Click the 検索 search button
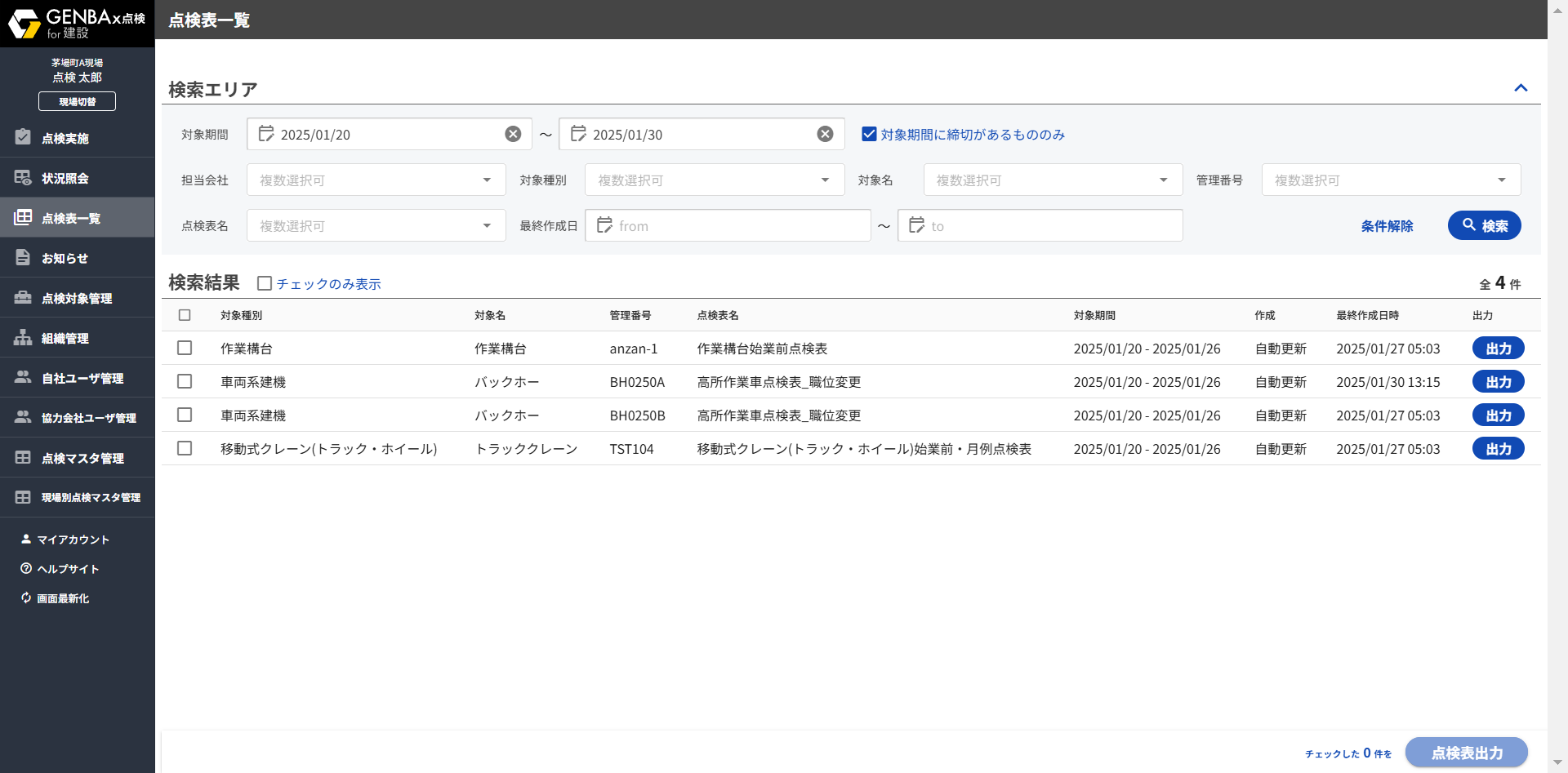The image size is (1568, 773). click(1484, 225)
